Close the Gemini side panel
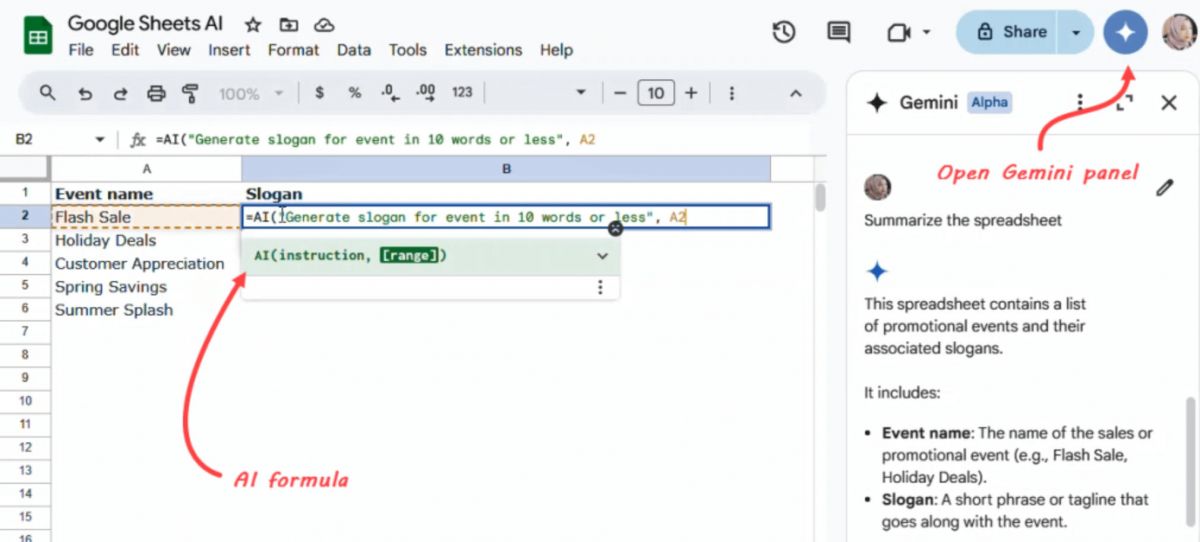Screen dimensions: 1200x542 click(x=1169, y=102)
